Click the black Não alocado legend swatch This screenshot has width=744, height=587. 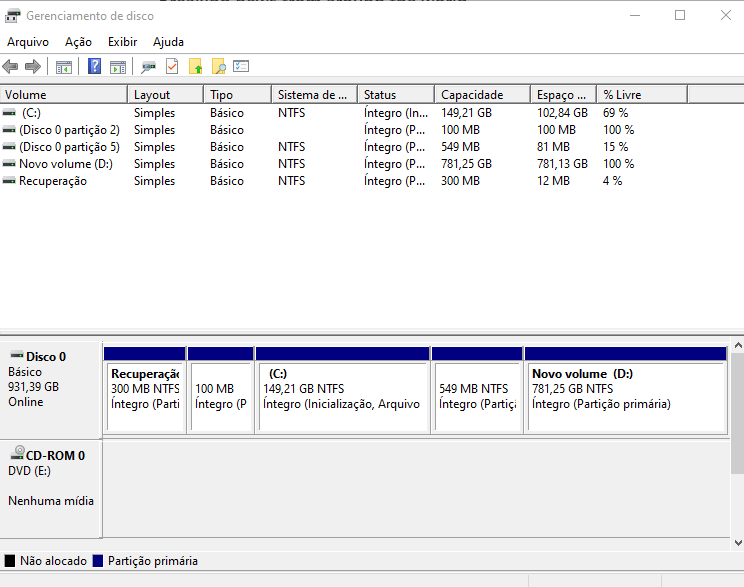(9, 561)
